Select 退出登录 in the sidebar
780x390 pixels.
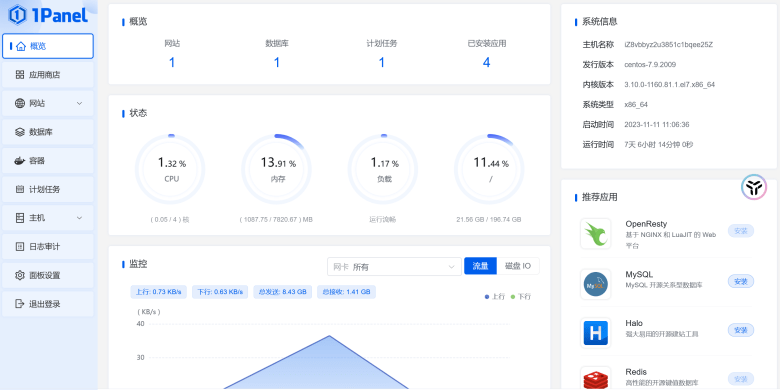pyautogui.click(x=48, y=304)
